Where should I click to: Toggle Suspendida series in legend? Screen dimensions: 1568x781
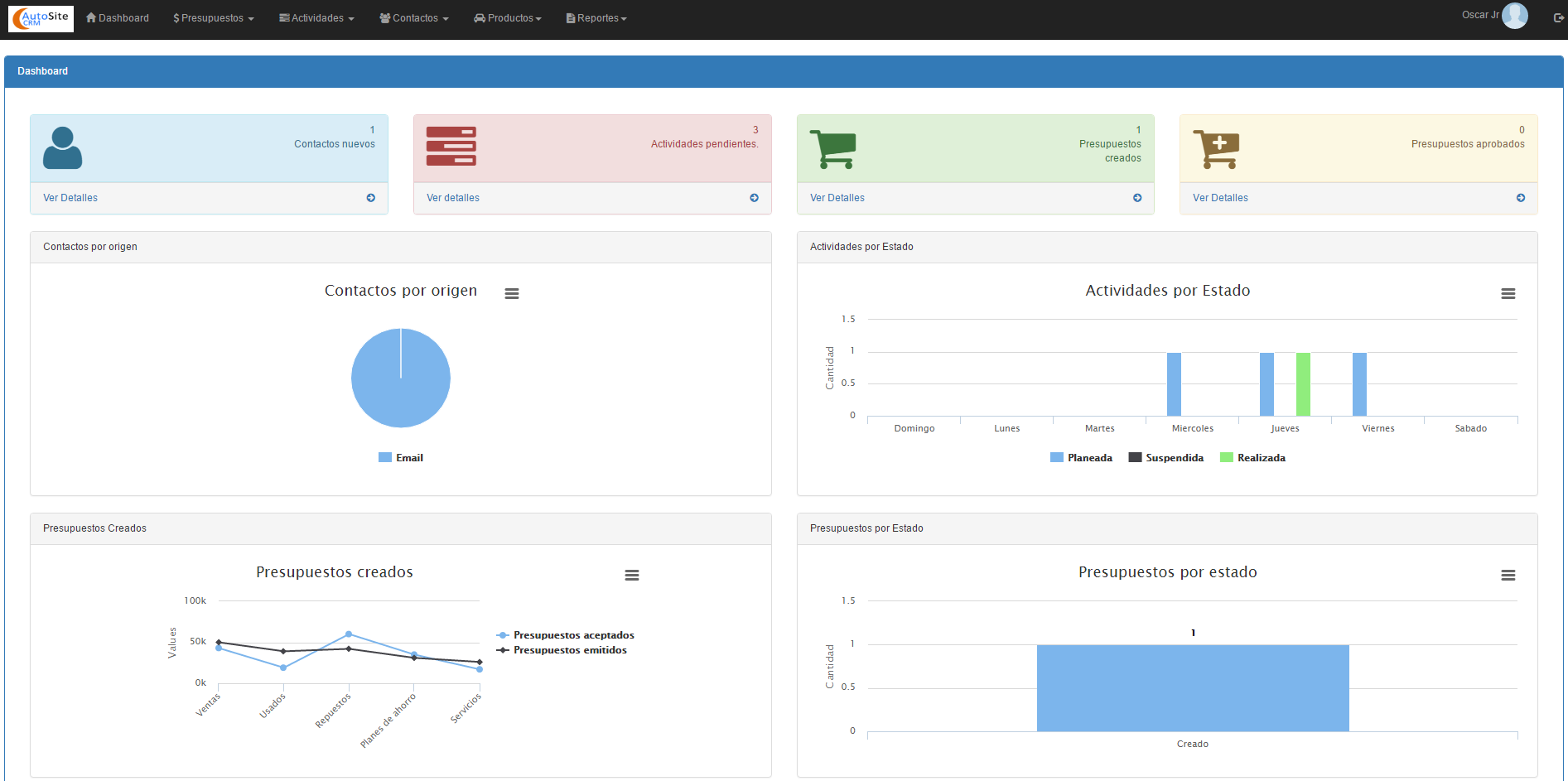pos(1166,458)
